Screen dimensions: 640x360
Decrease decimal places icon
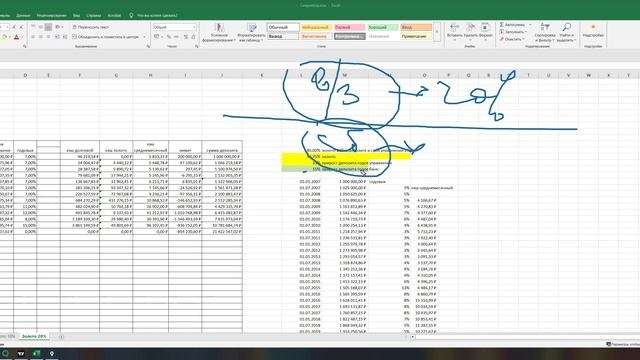[193, 37]
